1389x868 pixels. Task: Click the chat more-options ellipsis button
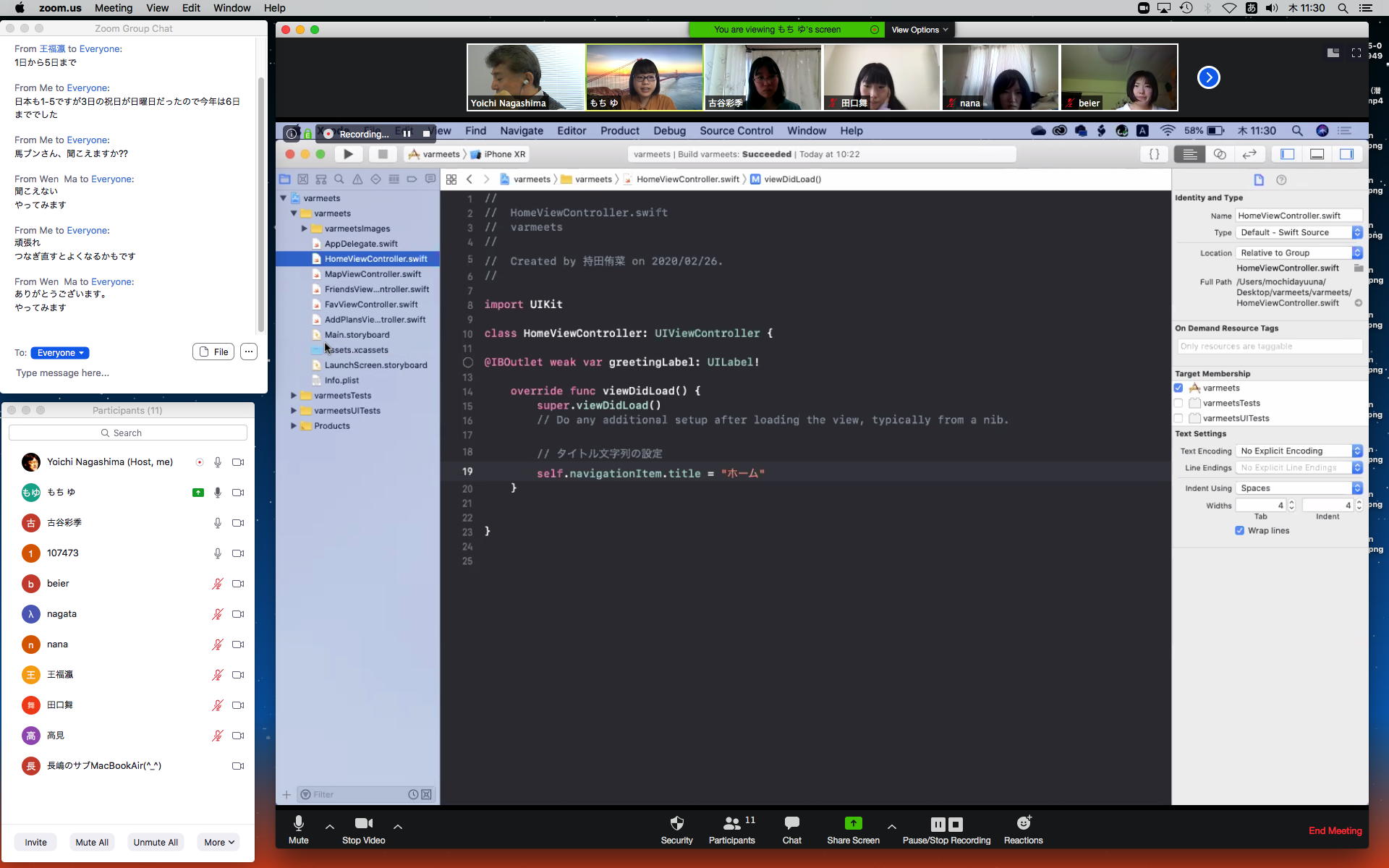(248, 352)
